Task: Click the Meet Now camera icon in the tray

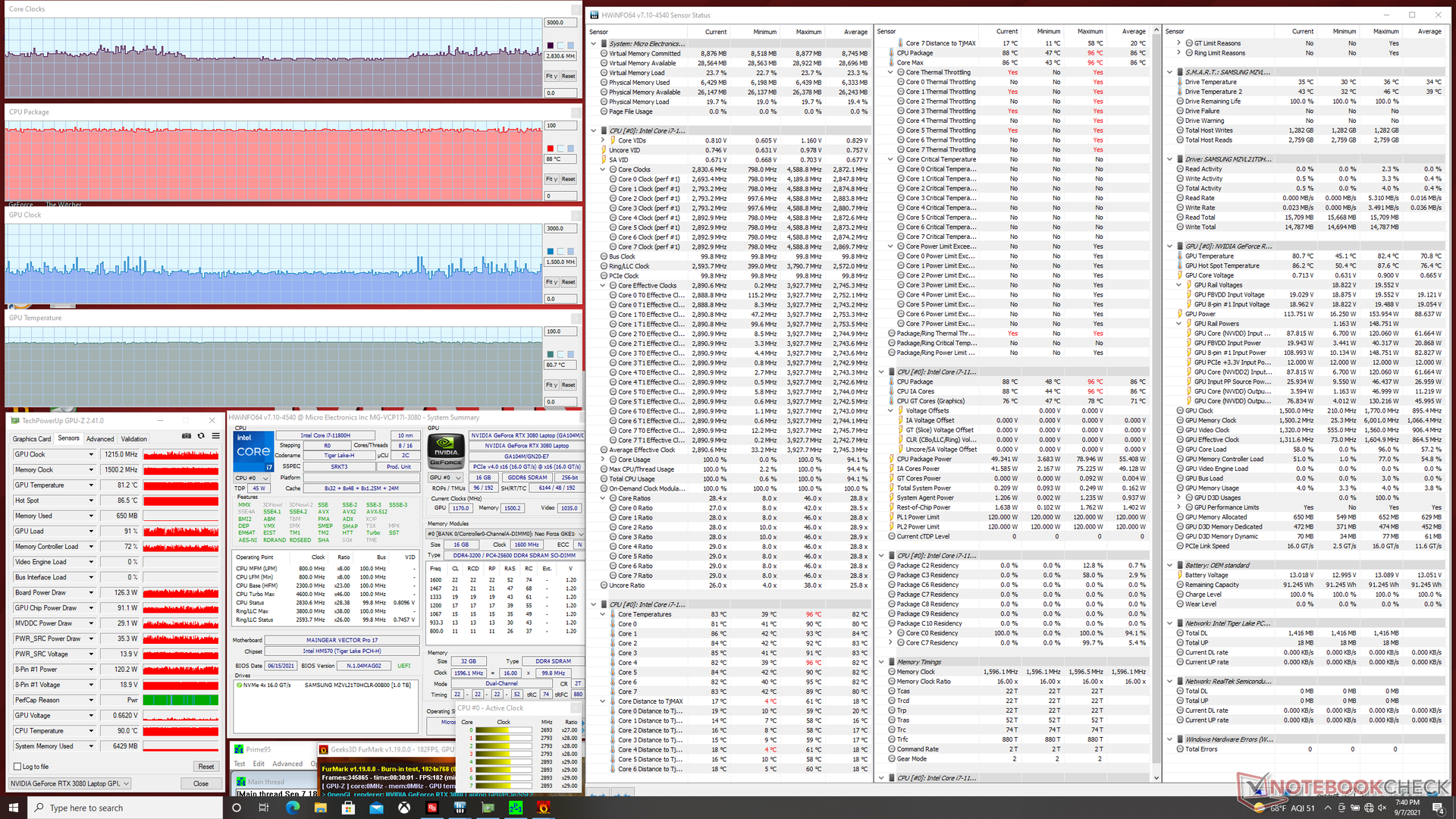Action: tap(1341, 808)
